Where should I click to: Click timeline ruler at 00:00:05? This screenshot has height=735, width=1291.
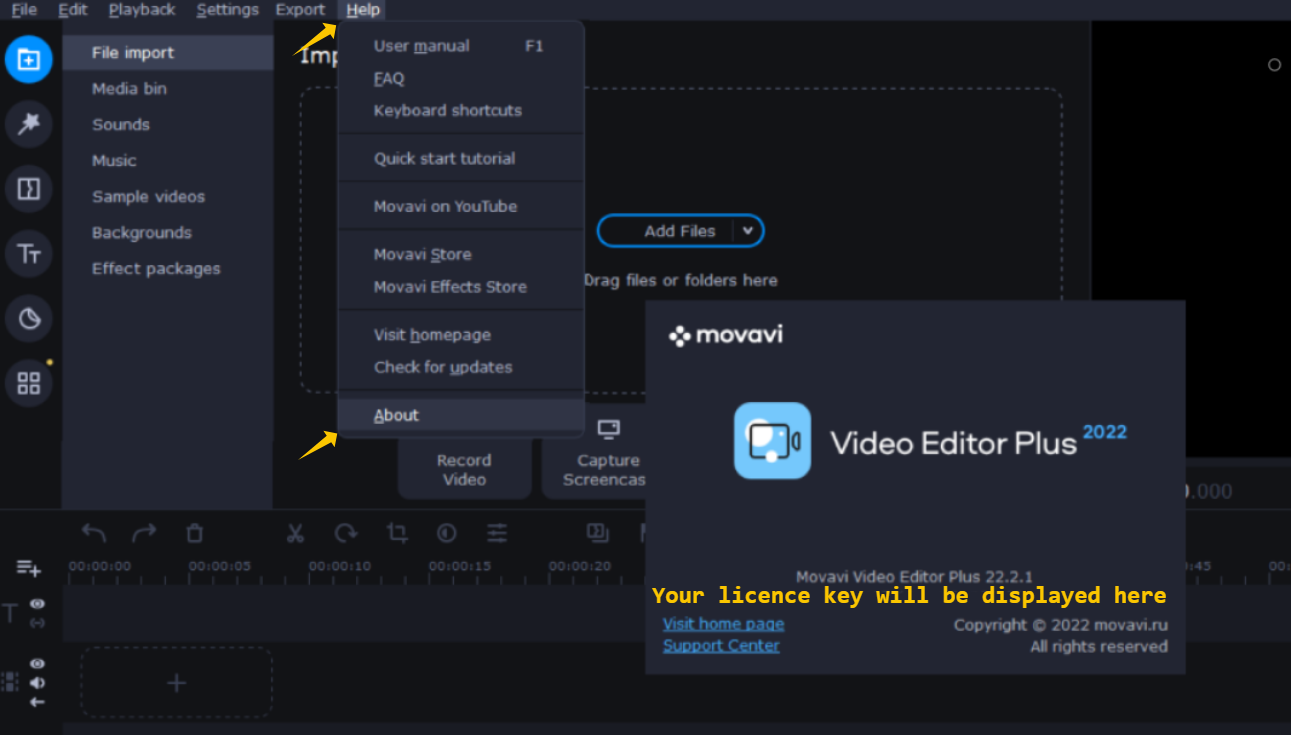tap(219, 566)
